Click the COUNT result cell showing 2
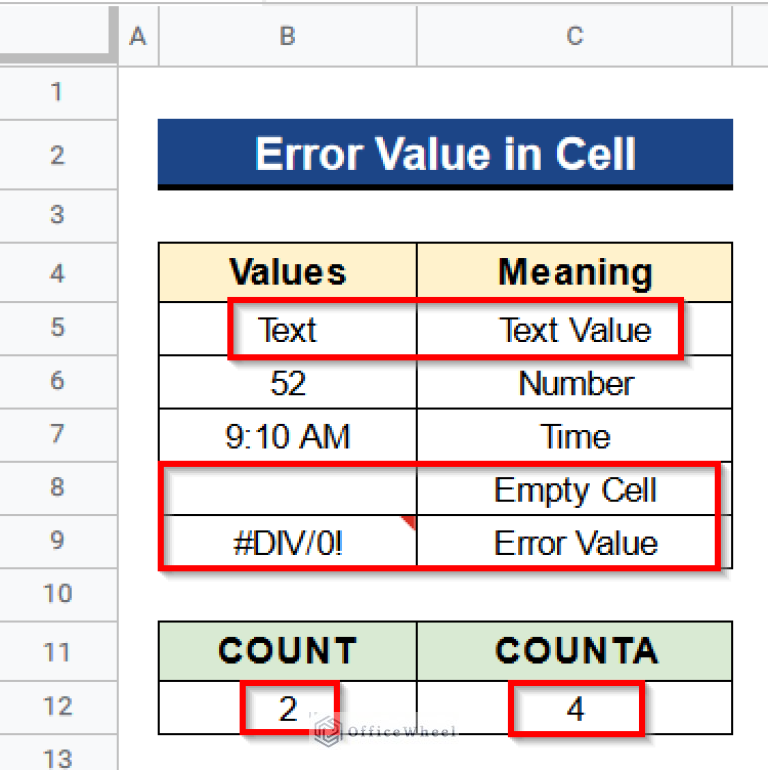Image resolution: width=768 pixels, height=770 pixels. coord(288,708)
